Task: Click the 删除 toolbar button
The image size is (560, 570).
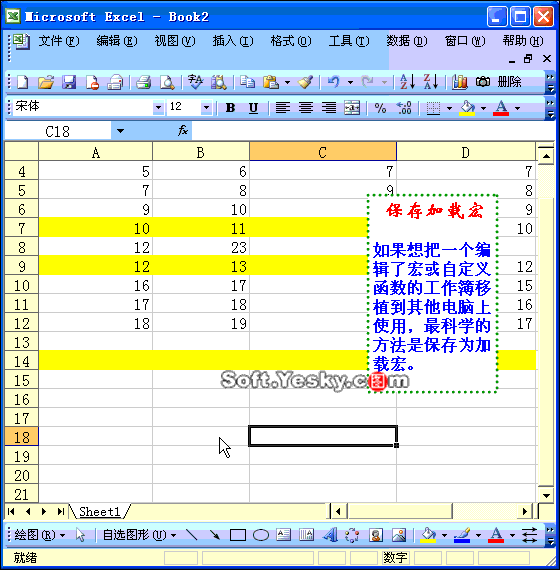Action: tap(509, 82)
